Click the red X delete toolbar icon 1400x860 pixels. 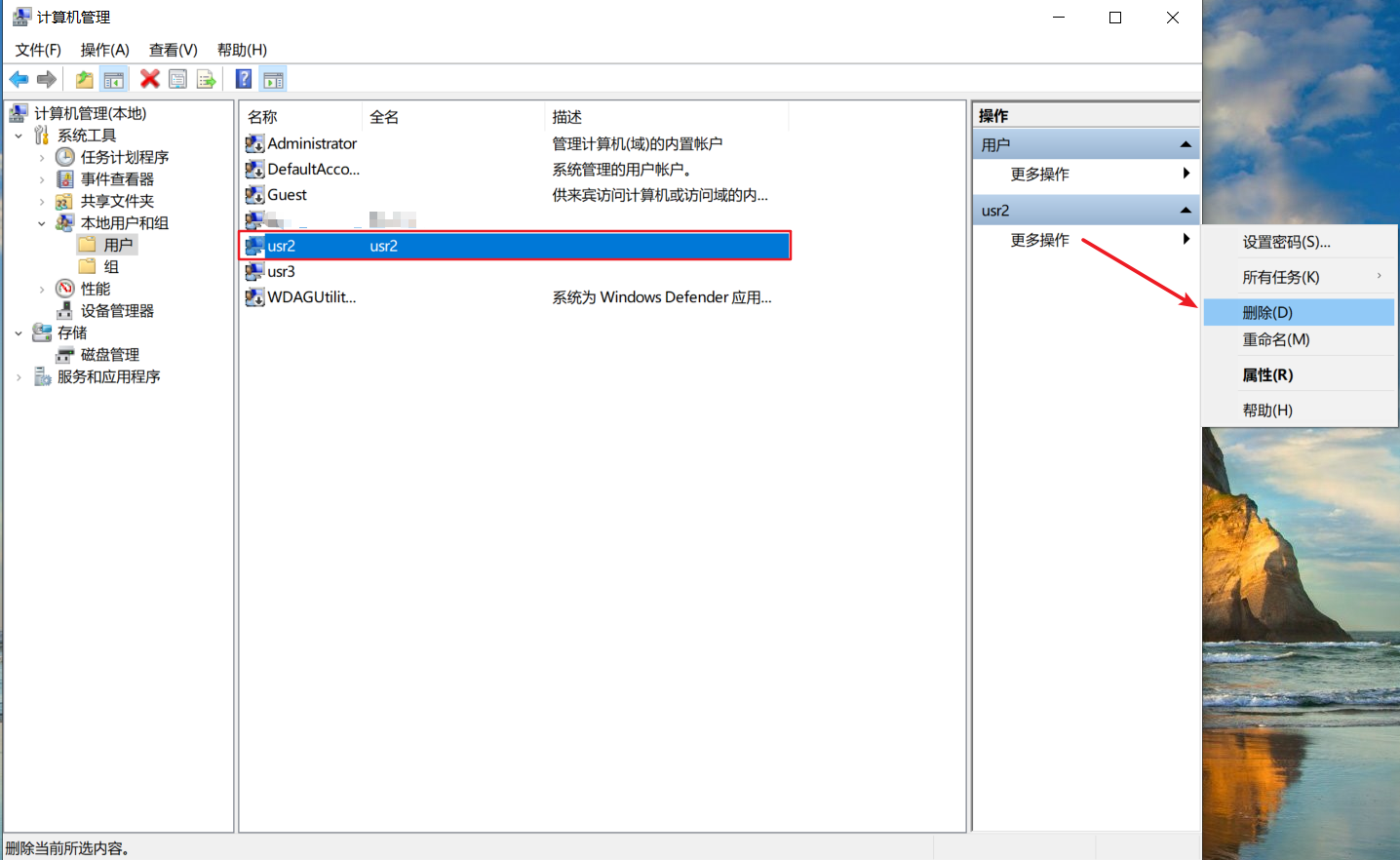[x=149, y=80]
